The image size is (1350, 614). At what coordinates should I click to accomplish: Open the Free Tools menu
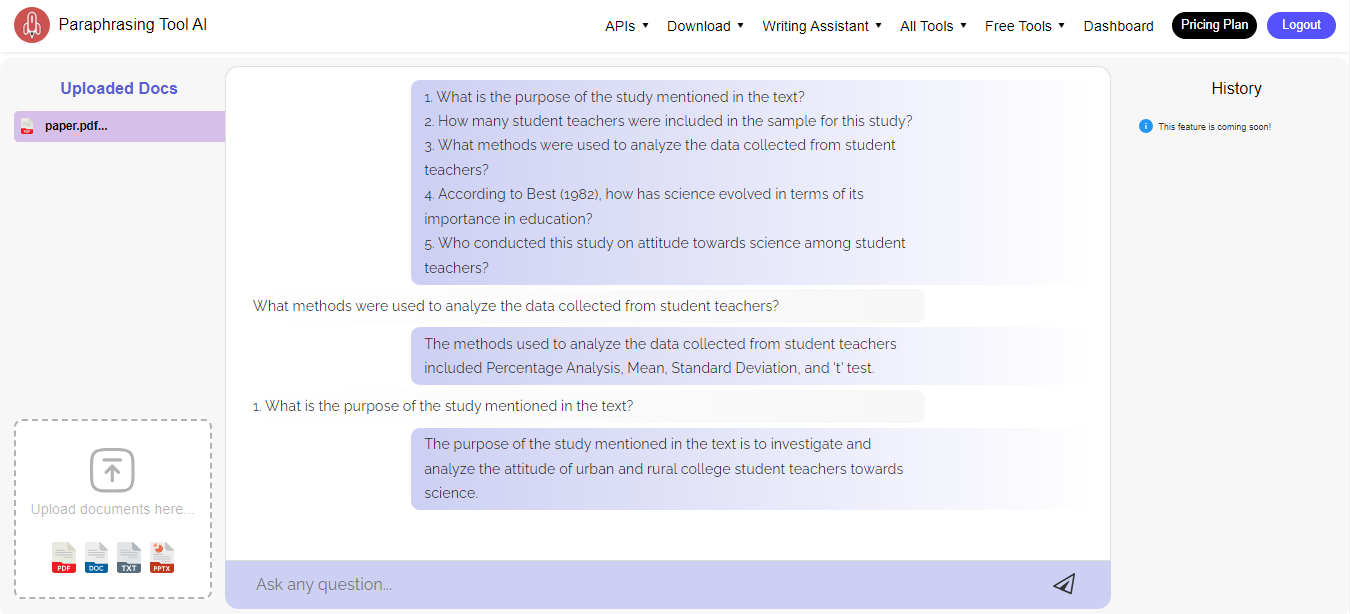(1025, 26)
